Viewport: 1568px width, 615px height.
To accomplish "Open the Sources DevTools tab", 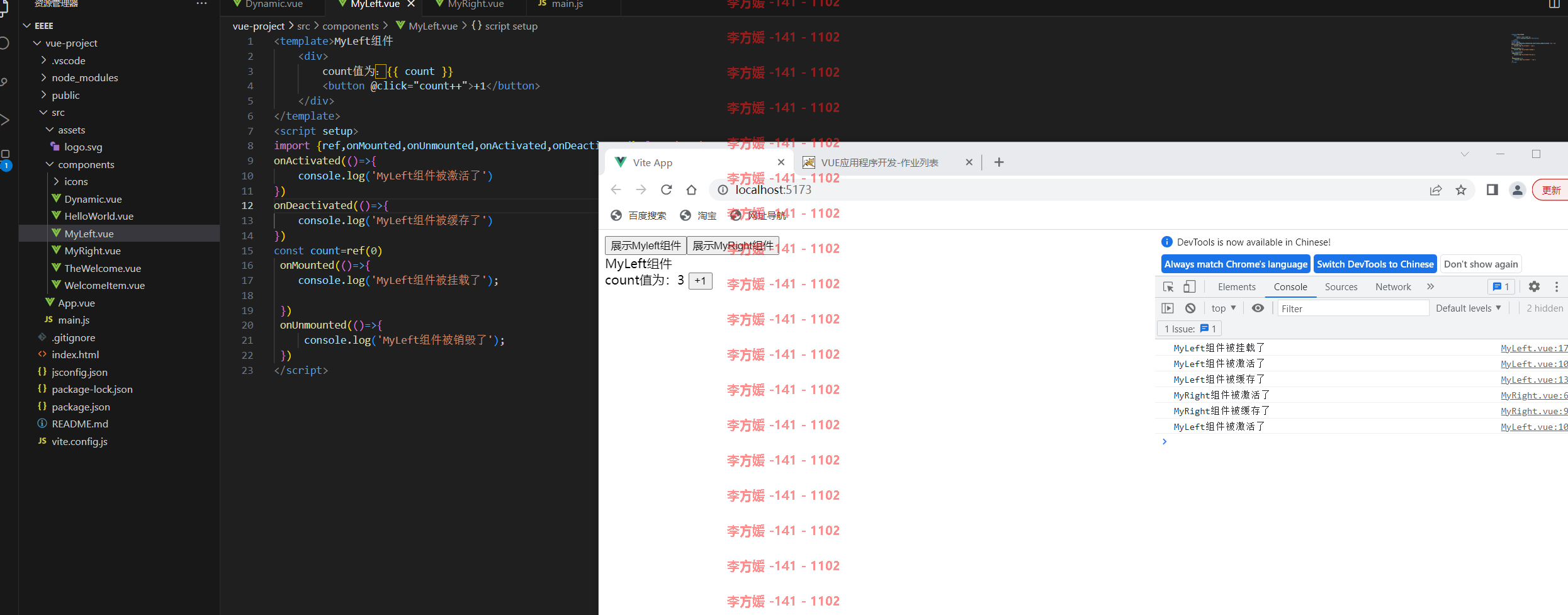I will 1341,287.
